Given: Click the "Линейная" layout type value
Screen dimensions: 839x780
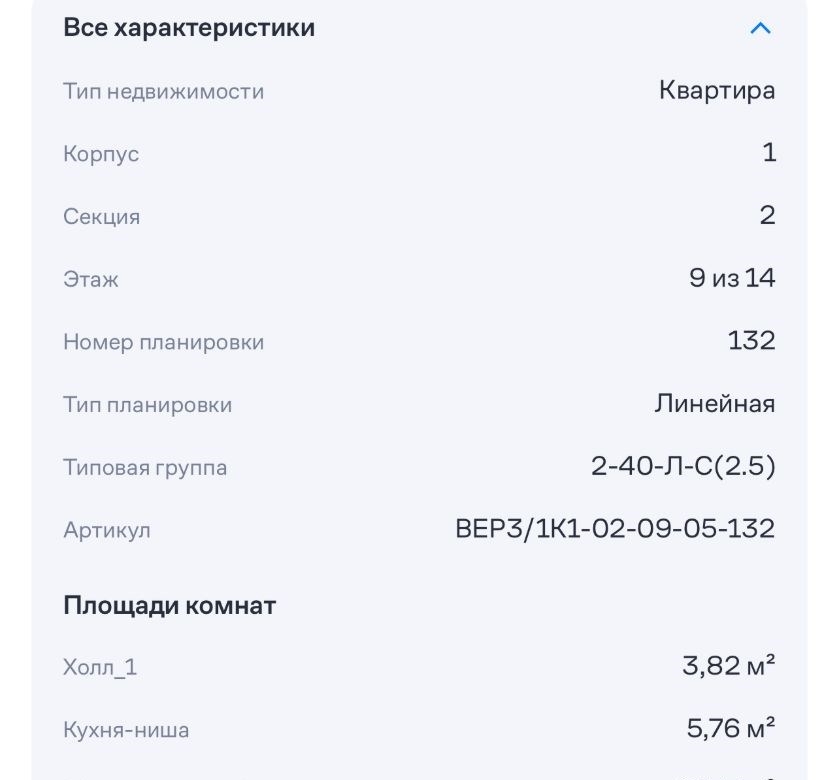Looking at the screenshot, I should point(714,404).
